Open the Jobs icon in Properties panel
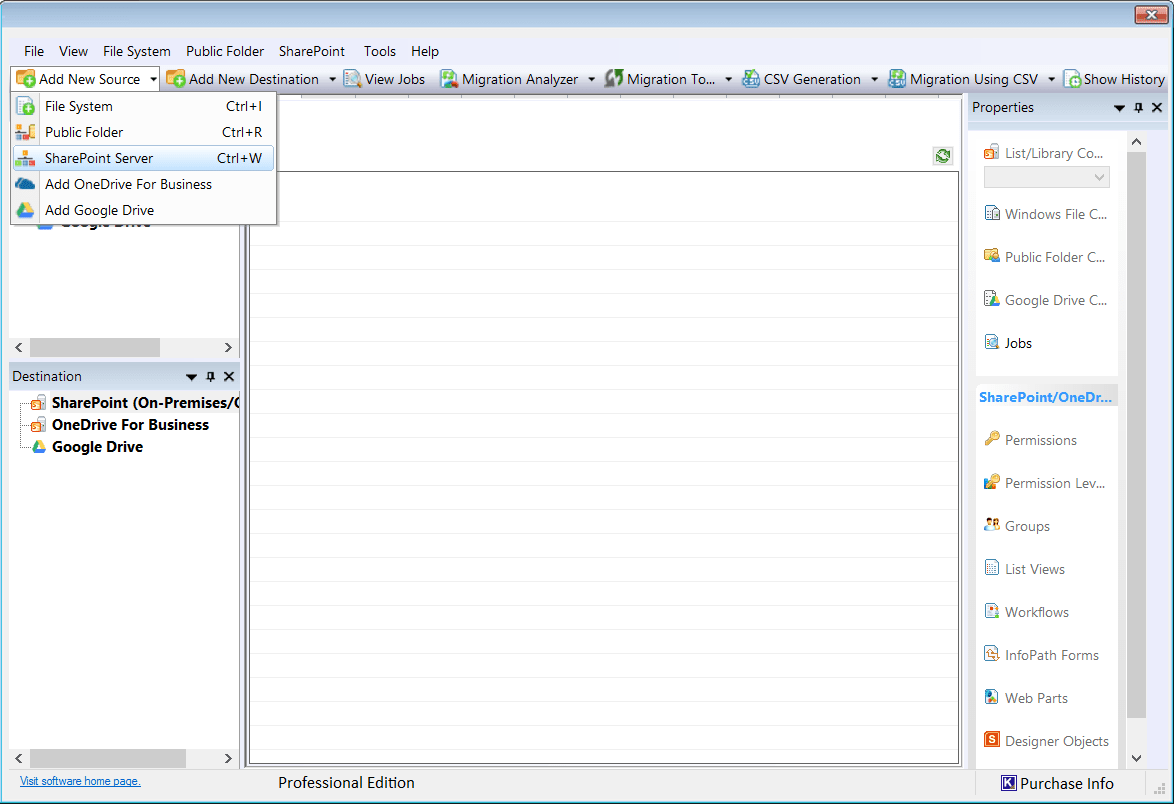The height and width of the screenshot is (804, 1174). [x=991, y=342]
